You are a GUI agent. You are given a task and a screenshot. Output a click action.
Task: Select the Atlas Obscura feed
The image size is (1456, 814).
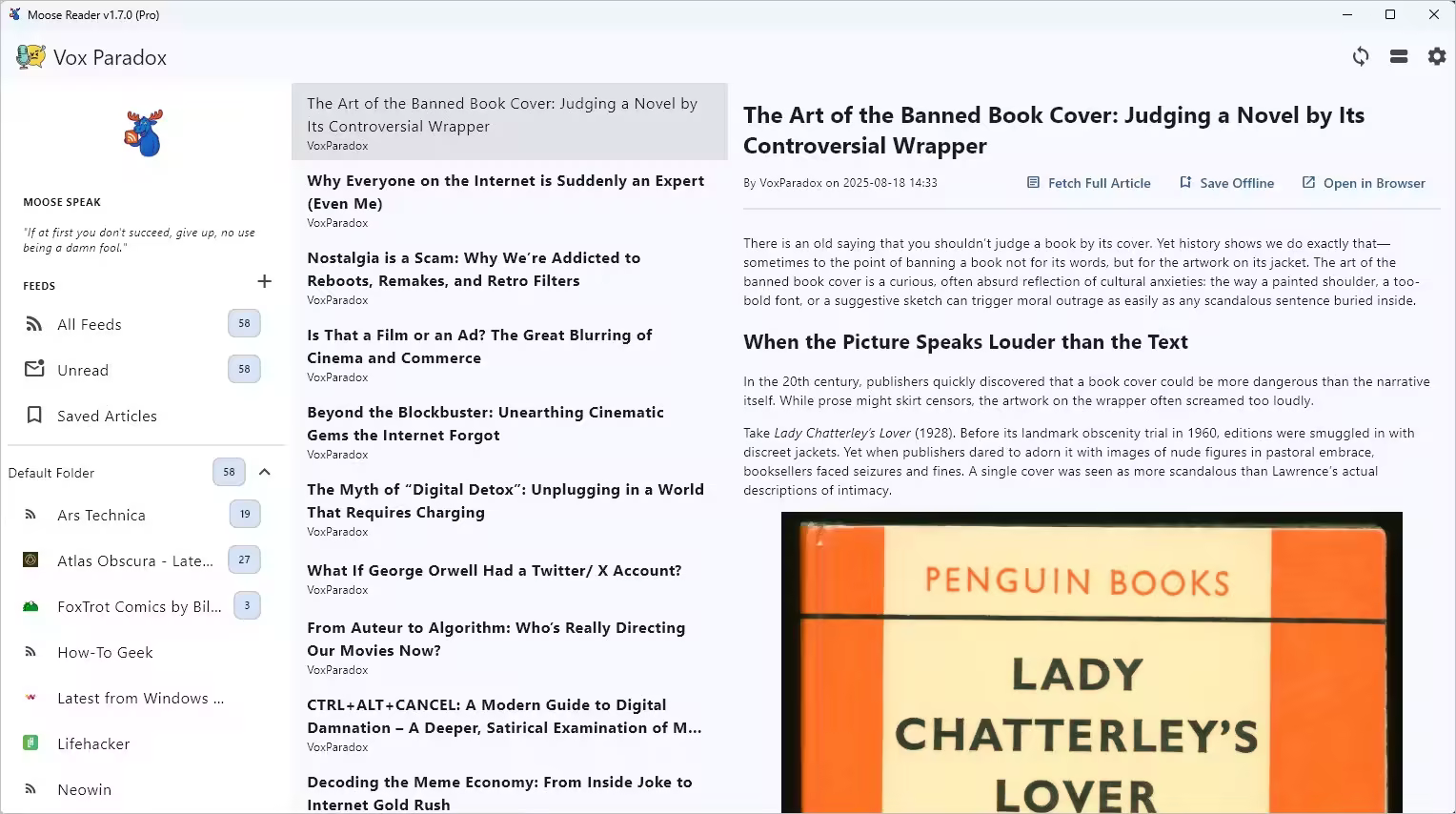(147, 560)
